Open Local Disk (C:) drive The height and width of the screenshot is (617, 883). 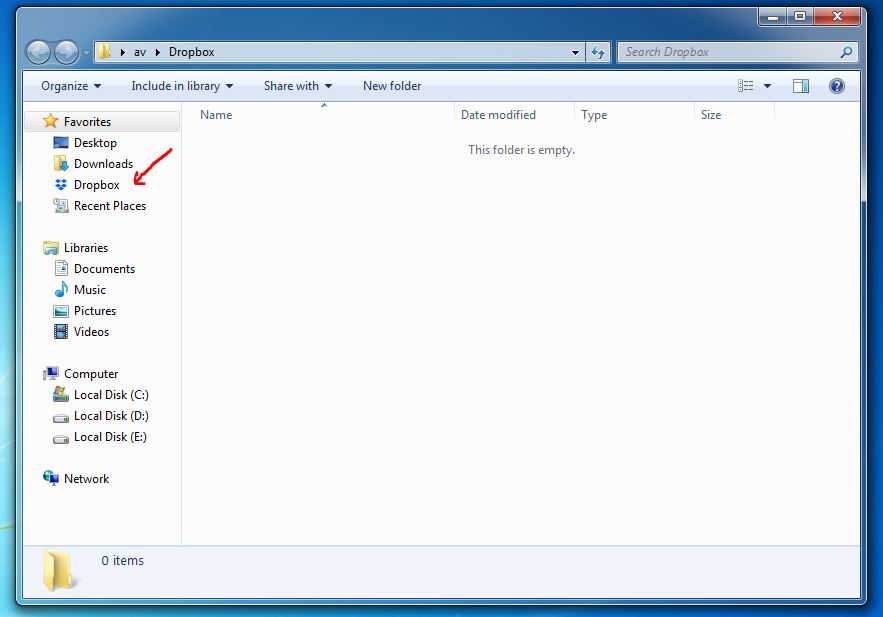(x=110, y=395)
